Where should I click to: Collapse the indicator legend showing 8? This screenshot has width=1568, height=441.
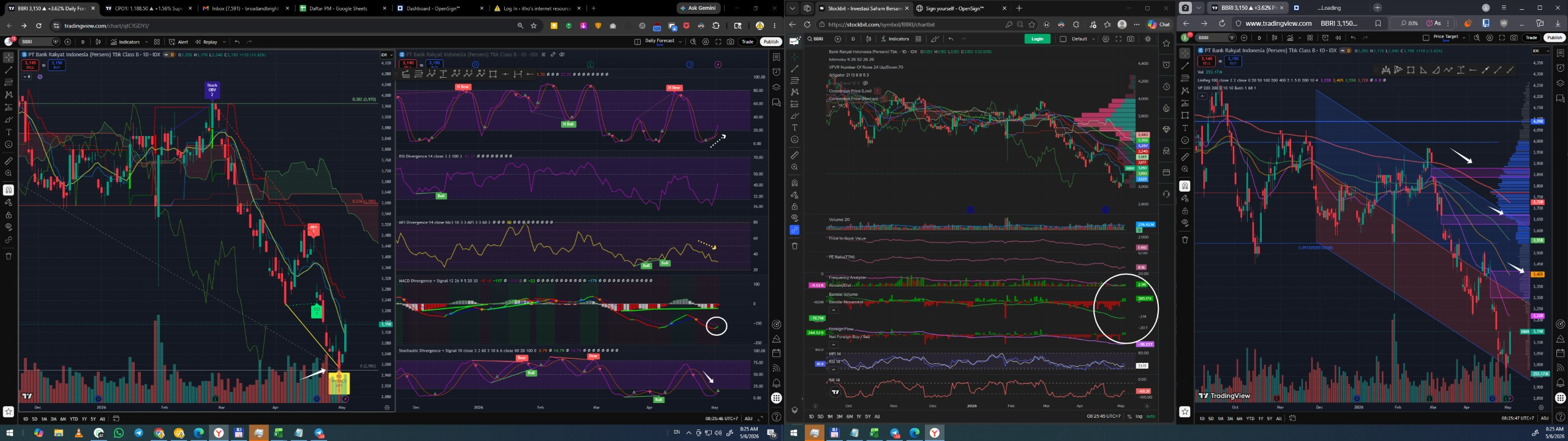tap(27, 77)
